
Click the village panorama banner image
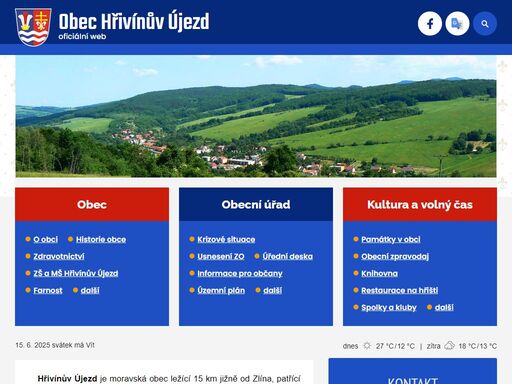[x=256, y=116]
